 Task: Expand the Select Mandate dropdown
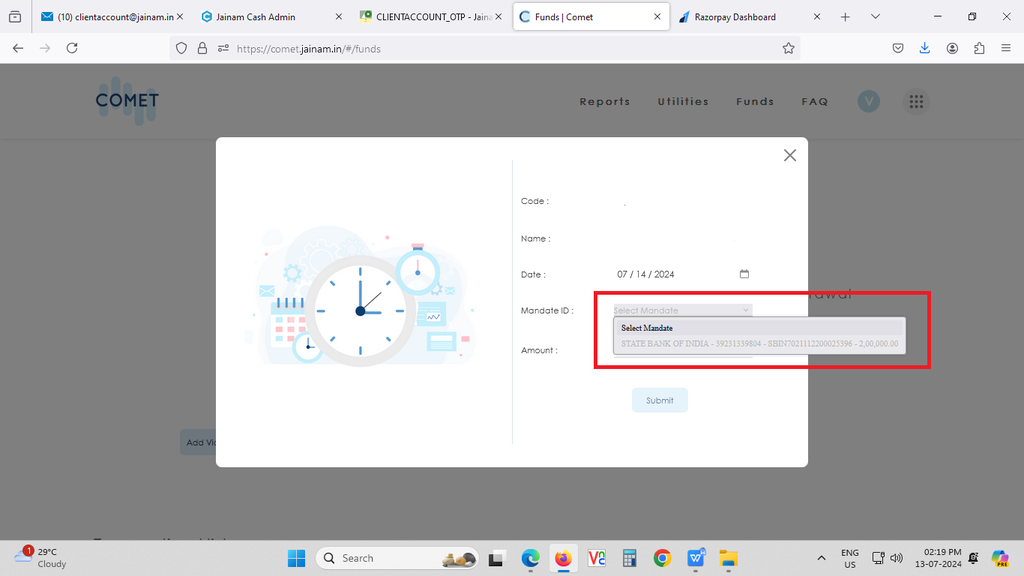click(x=682, y=311)
